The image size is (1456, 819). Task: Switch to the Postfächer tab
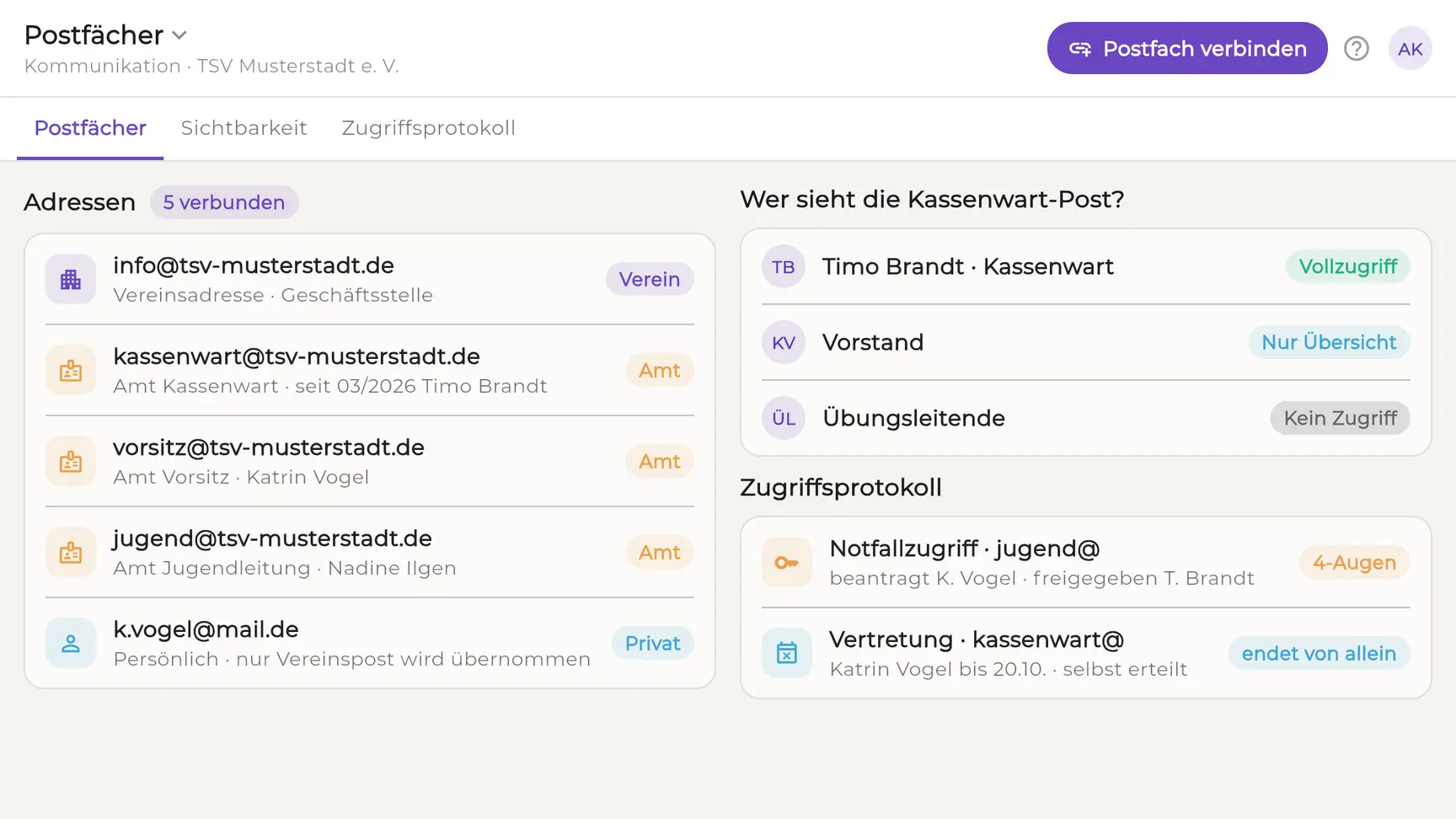coord(90,128)
